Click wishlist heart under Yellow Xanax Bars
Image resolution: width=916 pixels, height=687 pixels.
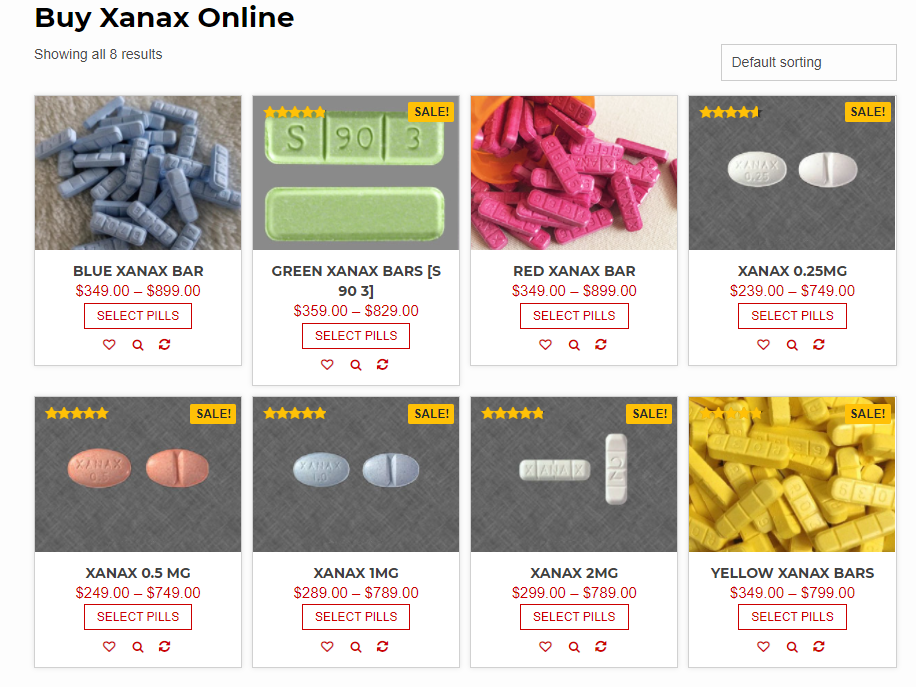pos(764,647)
